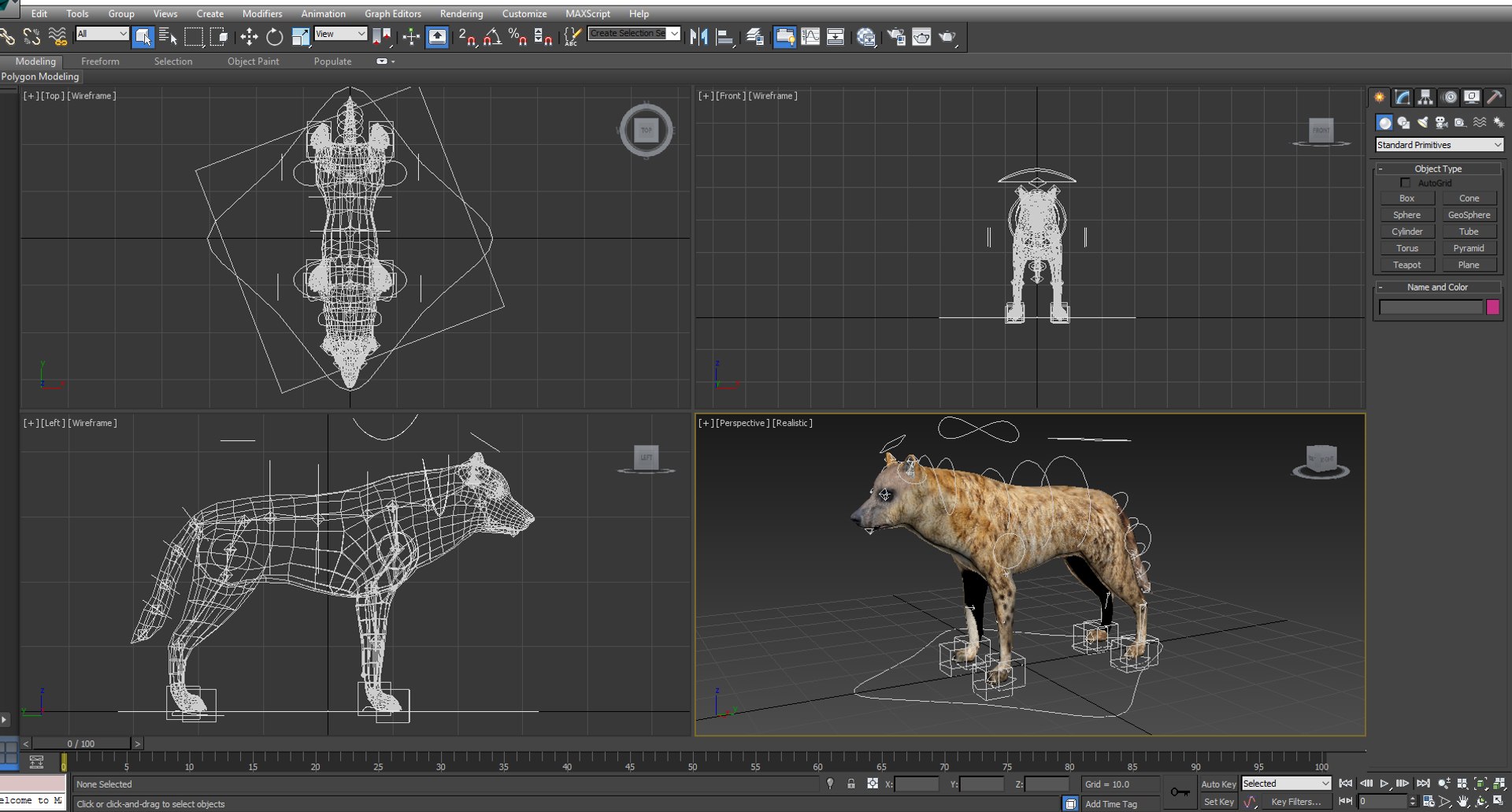Choose the Rectangular Selection Region tool
The width and height of the screenshot is (1512, 812).
coord(193,36)
